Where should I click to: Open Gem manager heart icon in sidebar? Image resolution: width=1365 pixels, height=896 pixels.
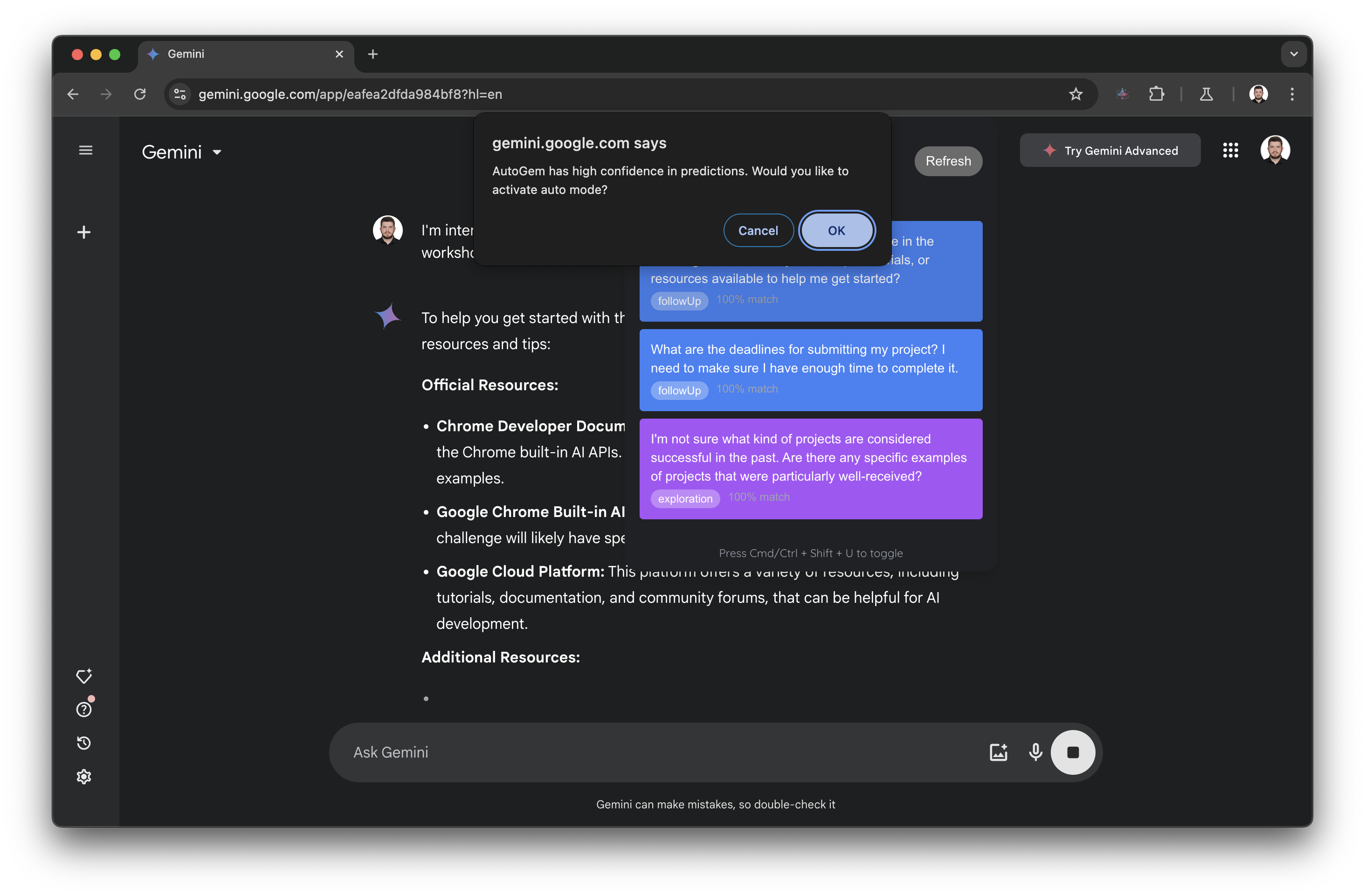(84, 676)
